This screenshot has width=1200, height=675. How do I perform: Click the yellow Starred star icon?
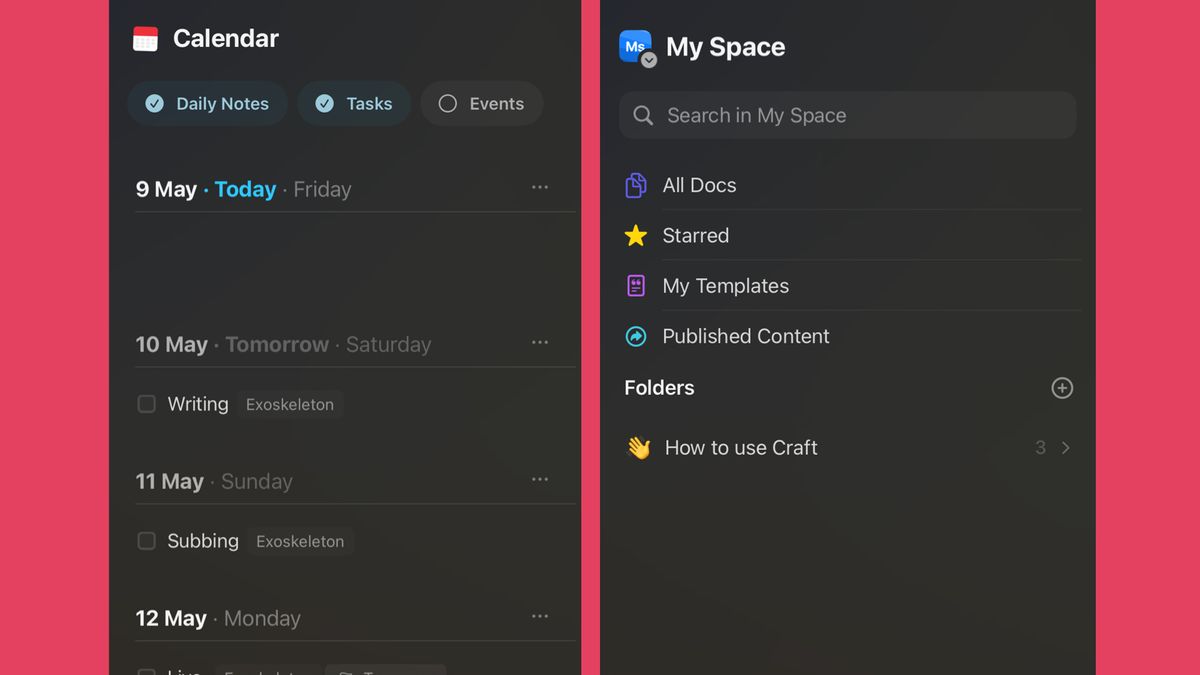(636, 235)
